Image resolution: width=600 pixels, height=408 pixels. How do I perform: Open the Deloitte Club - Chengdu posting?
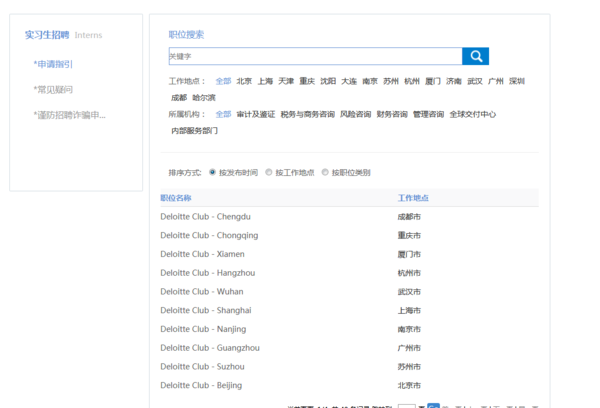(205, 217)
